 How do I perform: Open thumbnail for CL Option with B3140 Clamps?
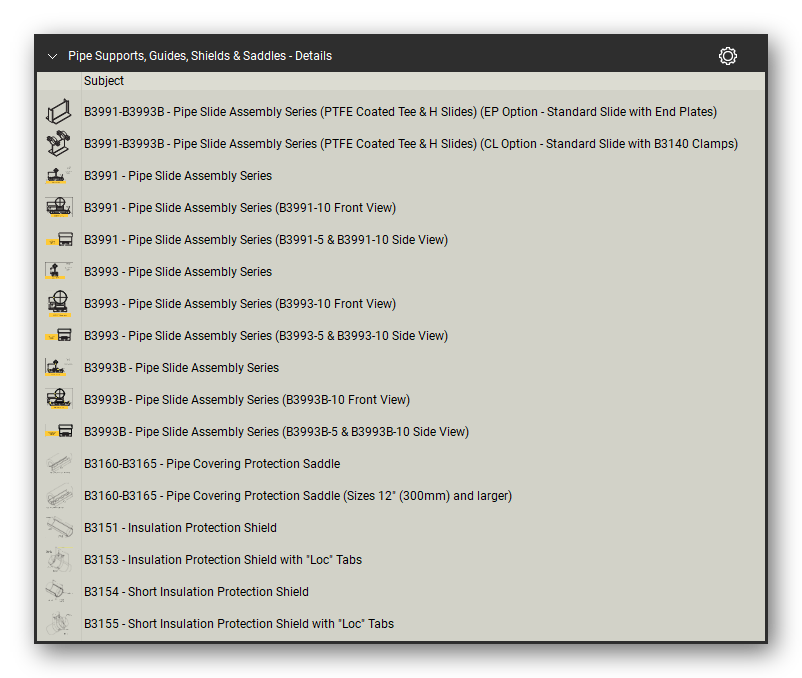coord(59,144)
